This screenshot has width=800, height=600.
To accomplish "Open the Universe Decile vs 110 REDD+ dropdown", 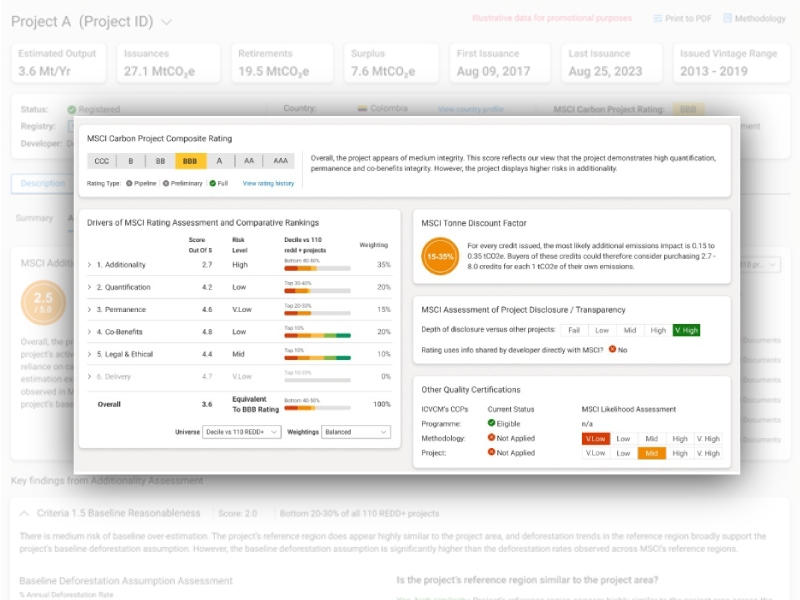I will pos(241,432).
